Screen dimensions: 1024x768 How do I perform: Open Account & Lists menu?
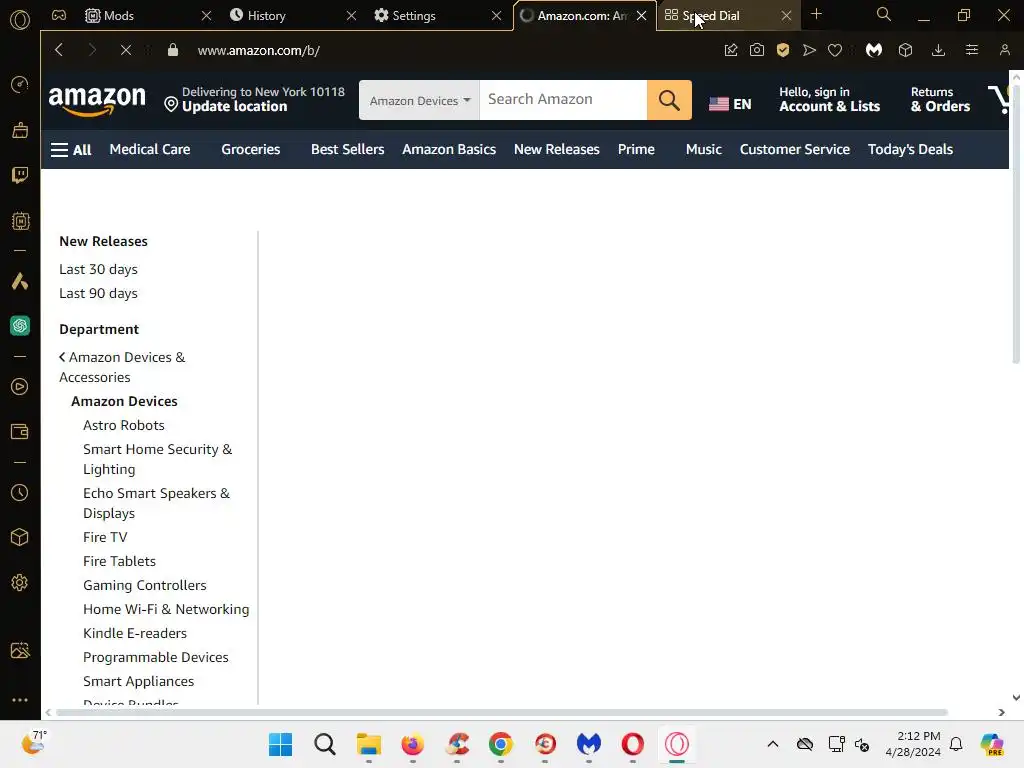pyautogui.click(x=829, y=99)
